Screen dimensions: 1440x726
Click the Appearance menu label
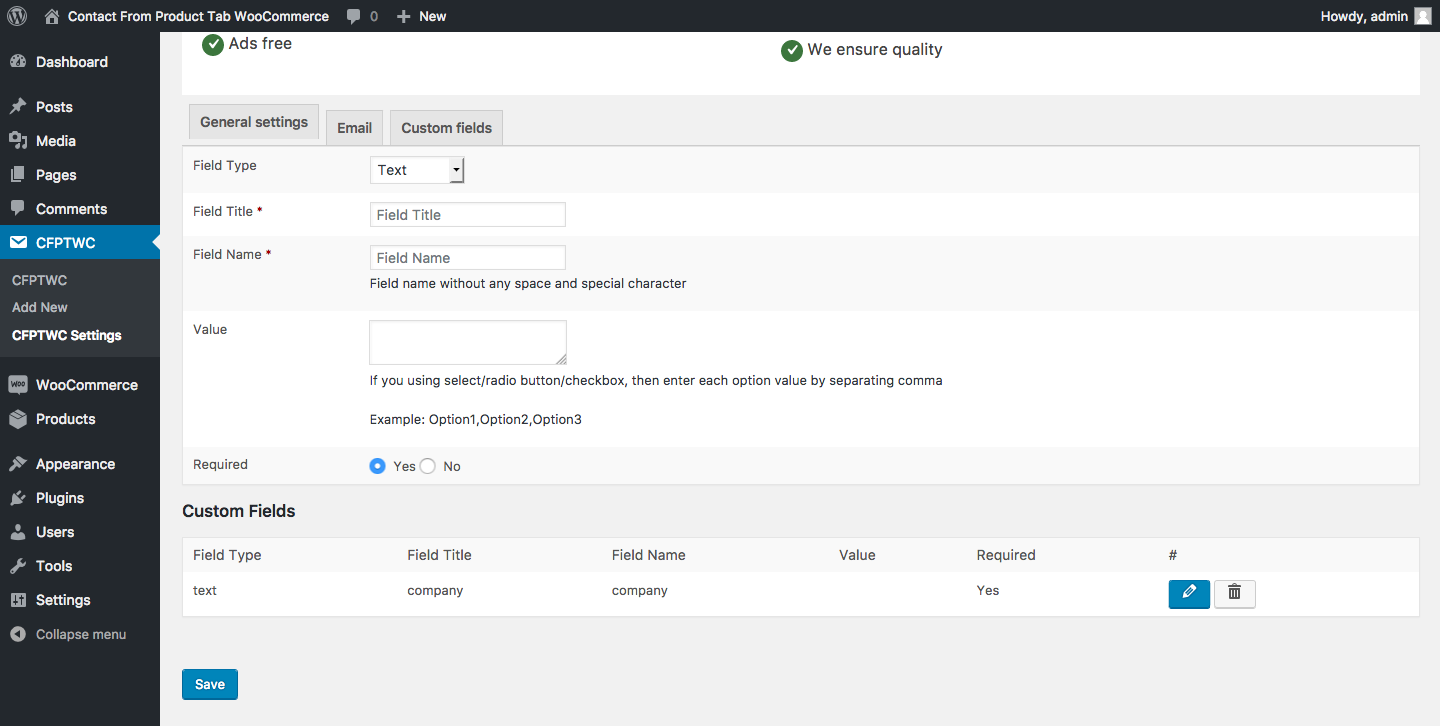[x=75, y=464]
